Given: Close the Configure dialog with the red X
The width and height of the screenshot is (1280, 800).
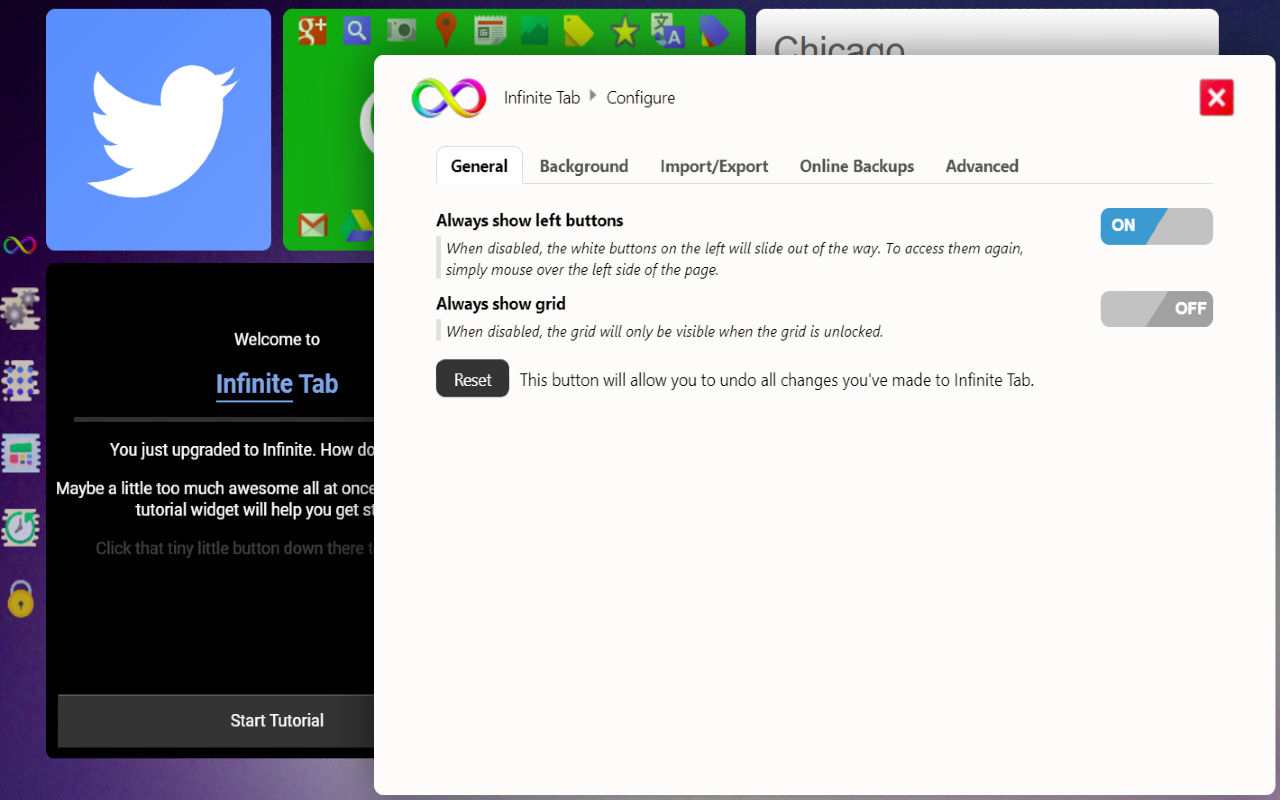Looking at the screenshot, I should pos(1216,98).
